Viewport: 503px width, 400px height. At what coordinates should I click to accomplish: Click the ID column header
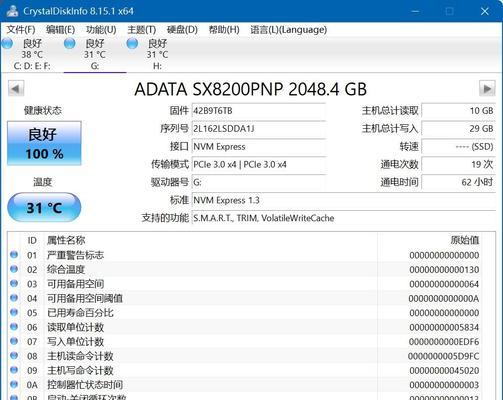(x=32, y=240)
